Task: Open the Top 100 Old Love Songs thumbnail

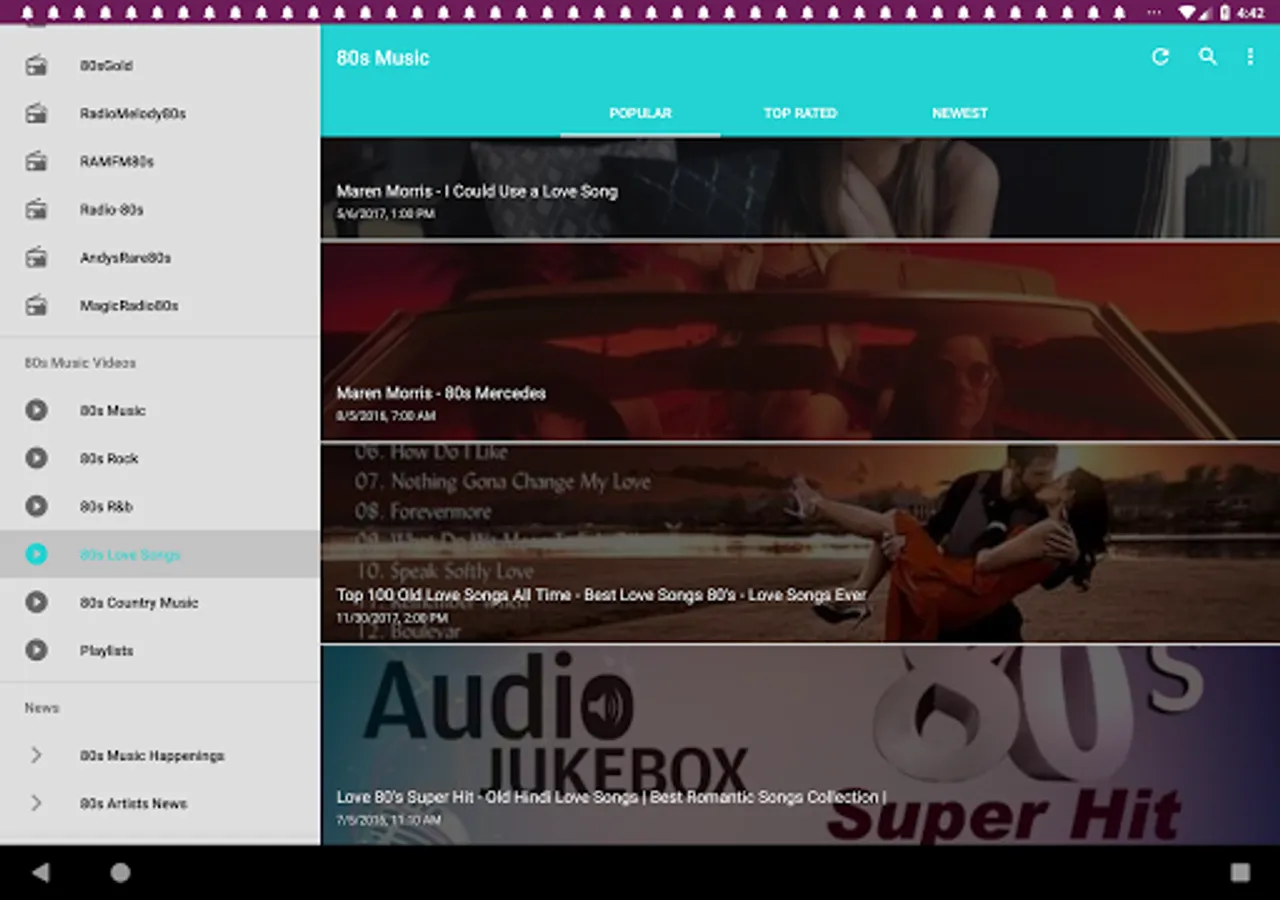Action: [x=800, y=543]
